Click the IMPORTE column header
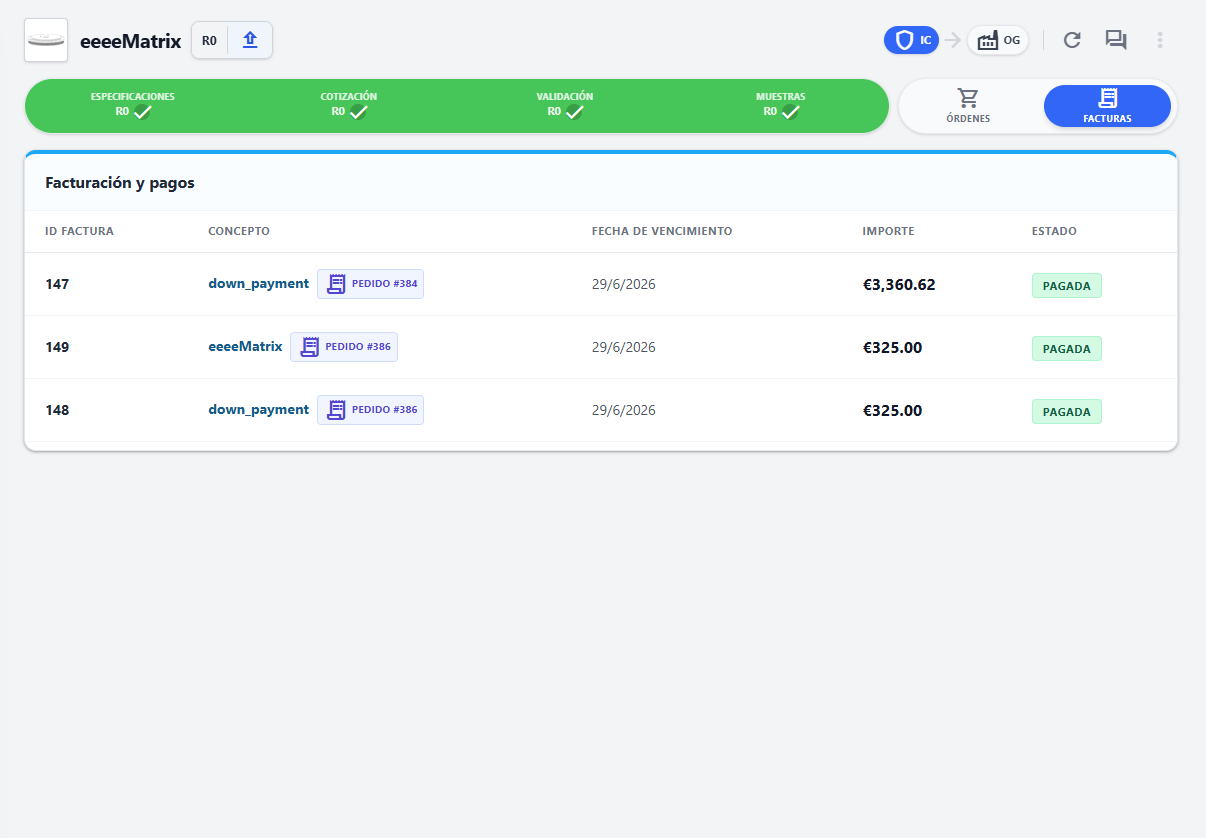1206x838 pixels. click(889, 231)
